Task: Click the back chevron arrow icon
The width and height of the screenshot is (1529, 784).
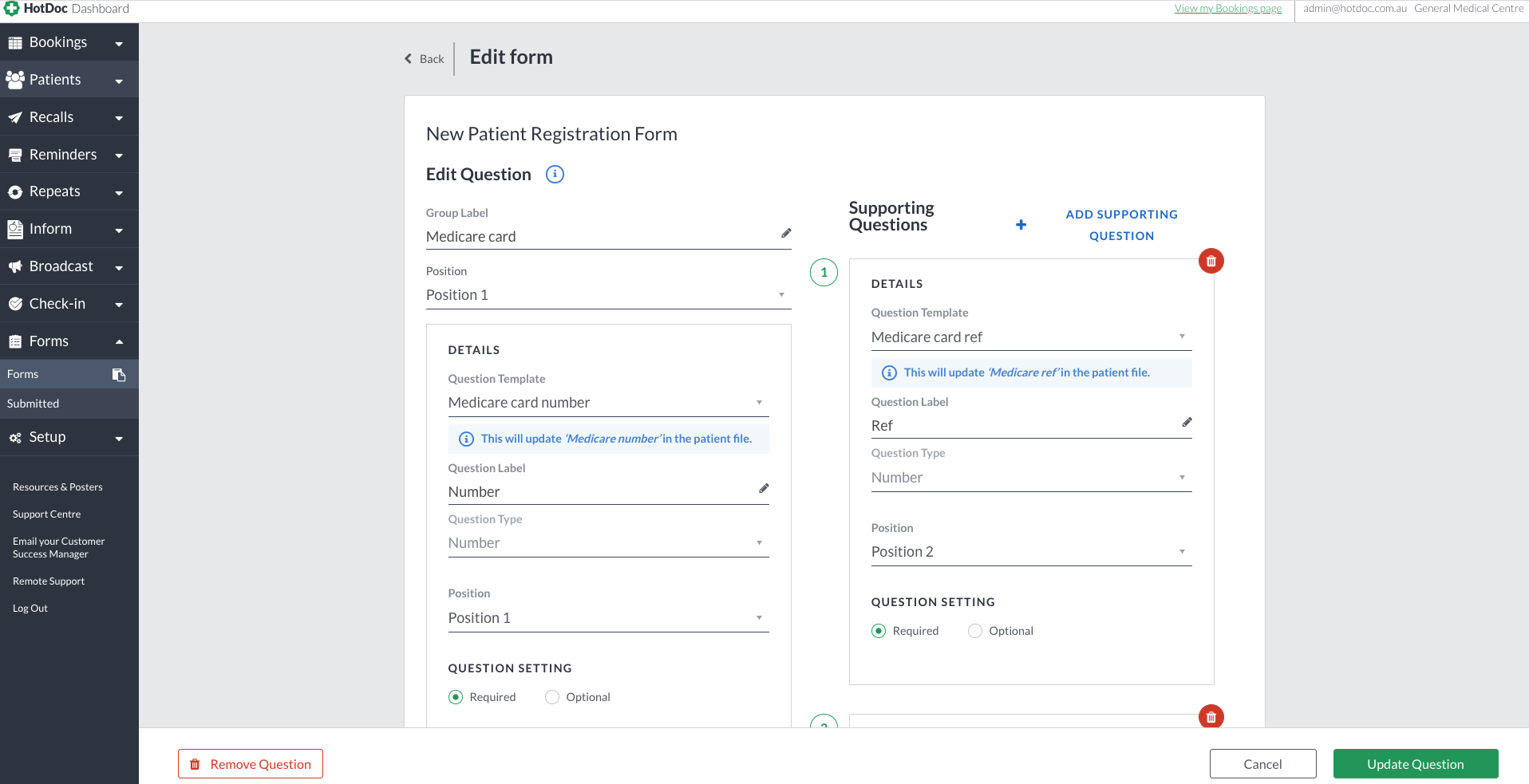Action: coord(408,59)
